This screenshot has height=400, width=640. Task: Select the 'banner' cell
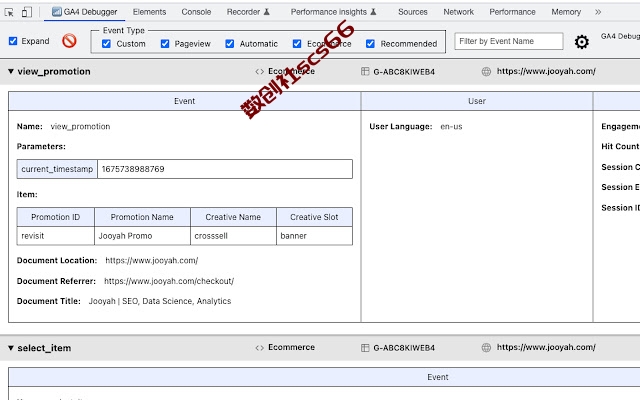[x=314, y=236]
